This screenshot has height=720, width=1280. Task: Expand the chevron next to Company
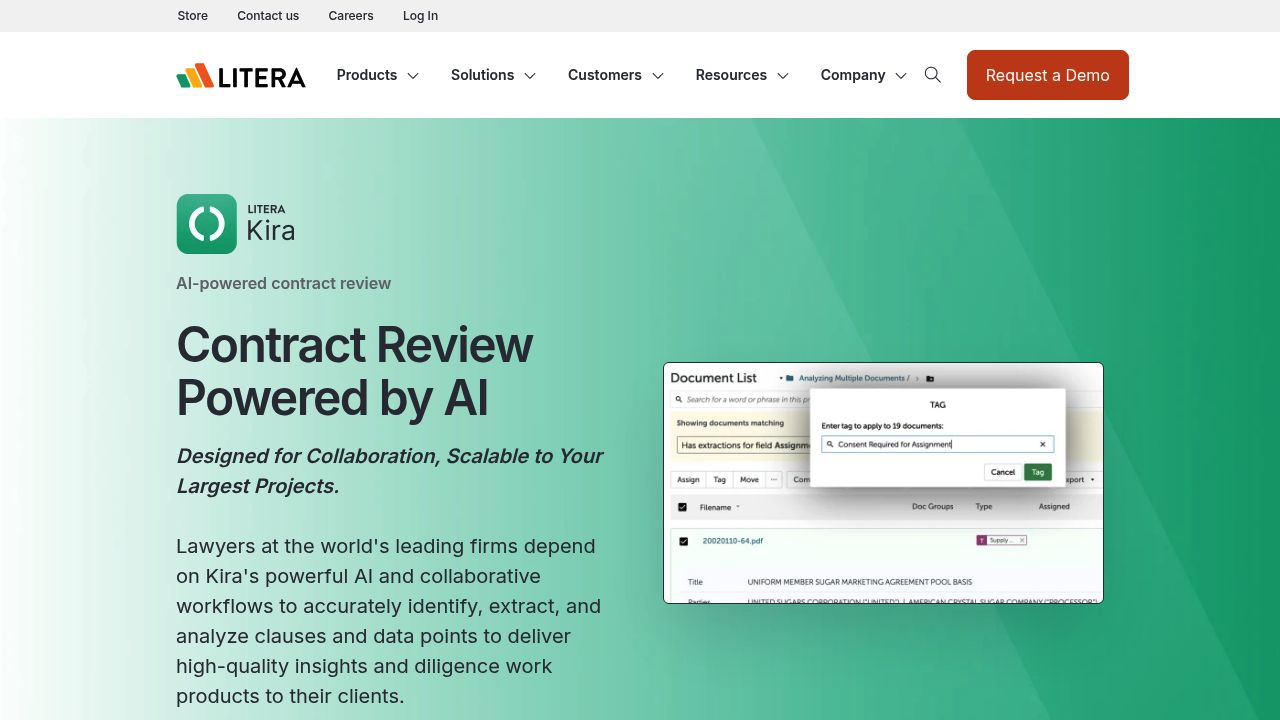tap(901, 76)
